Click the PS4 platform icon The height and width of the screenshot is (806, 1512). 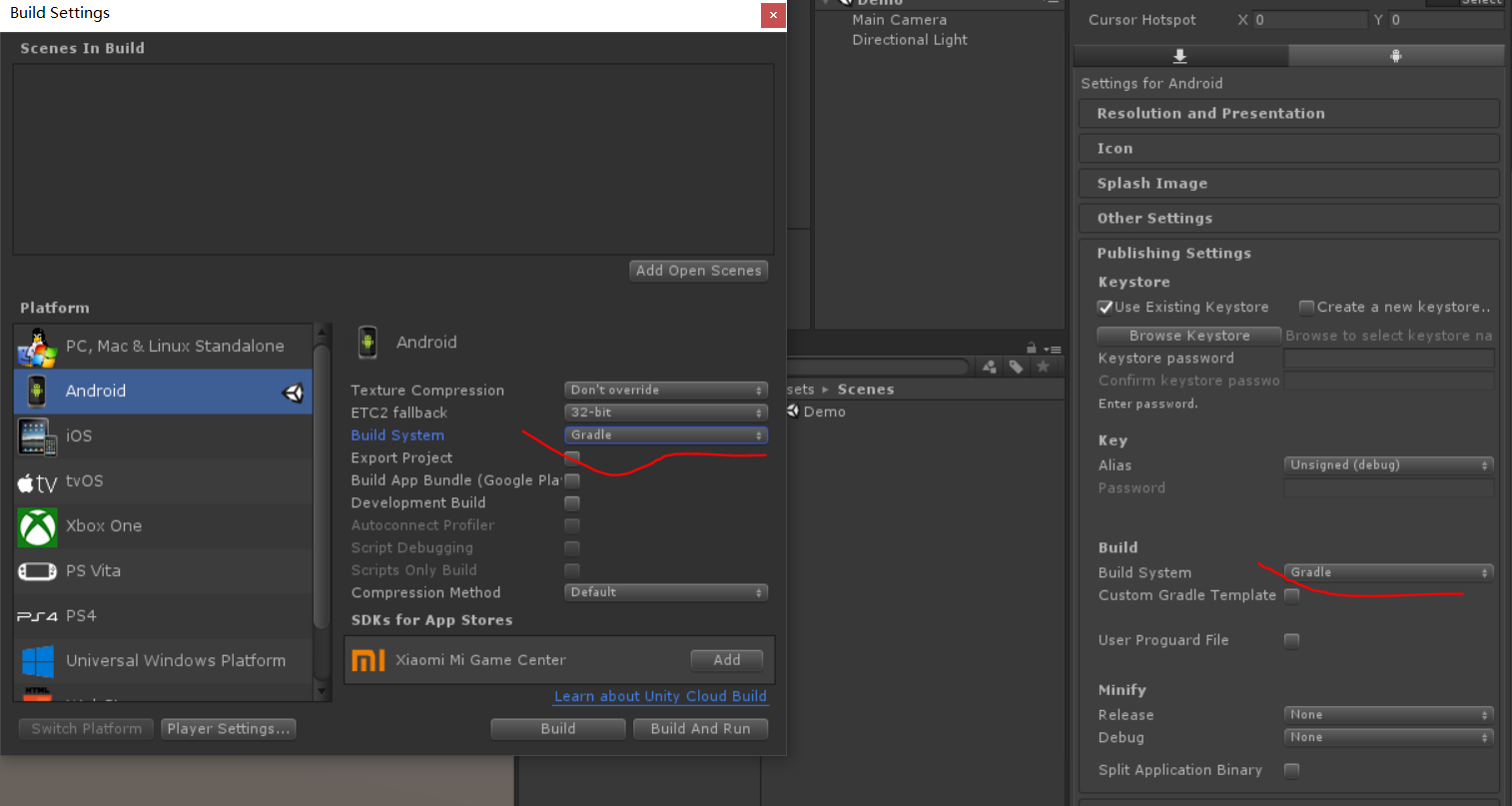pyautogui.click(x=37, y=615)
